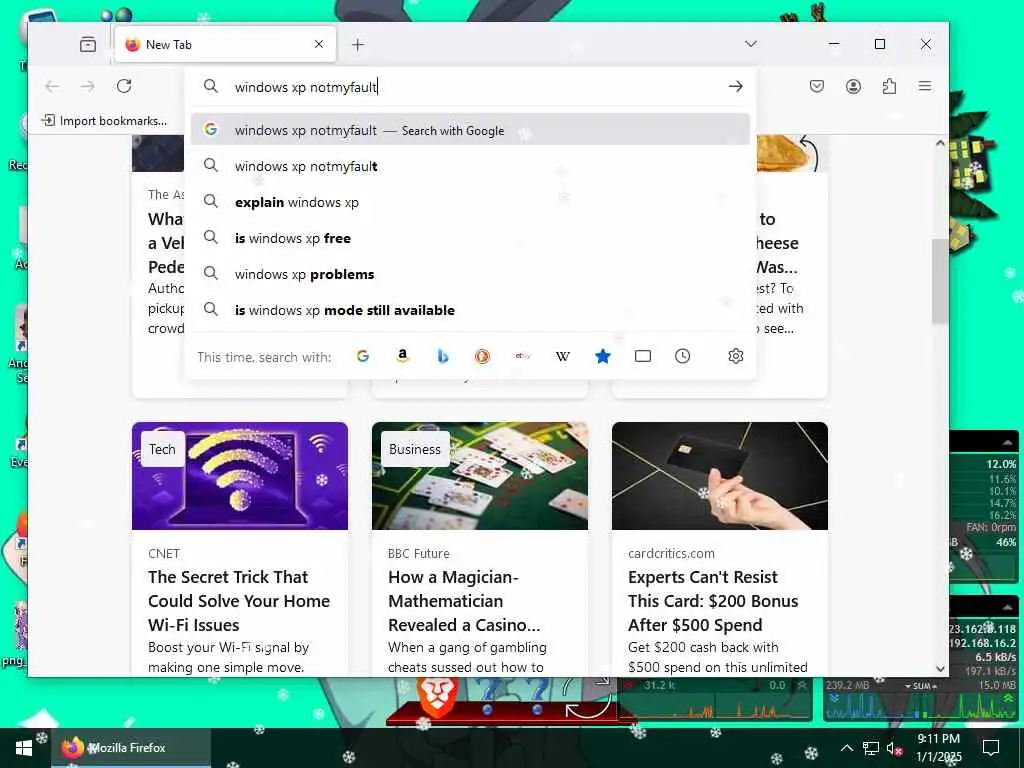Search this time with Bing icon

443,356
